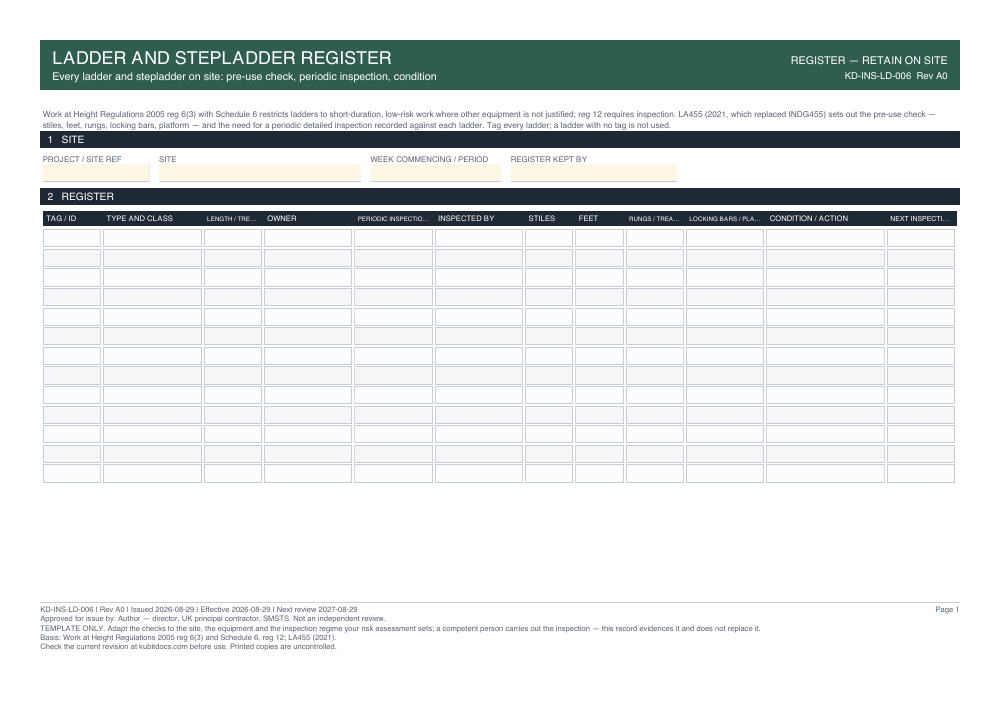The width and height of the screenshot is (1000, 708).
Task: Click the CONDITION / ACTION column header
Action: point(808,218)
